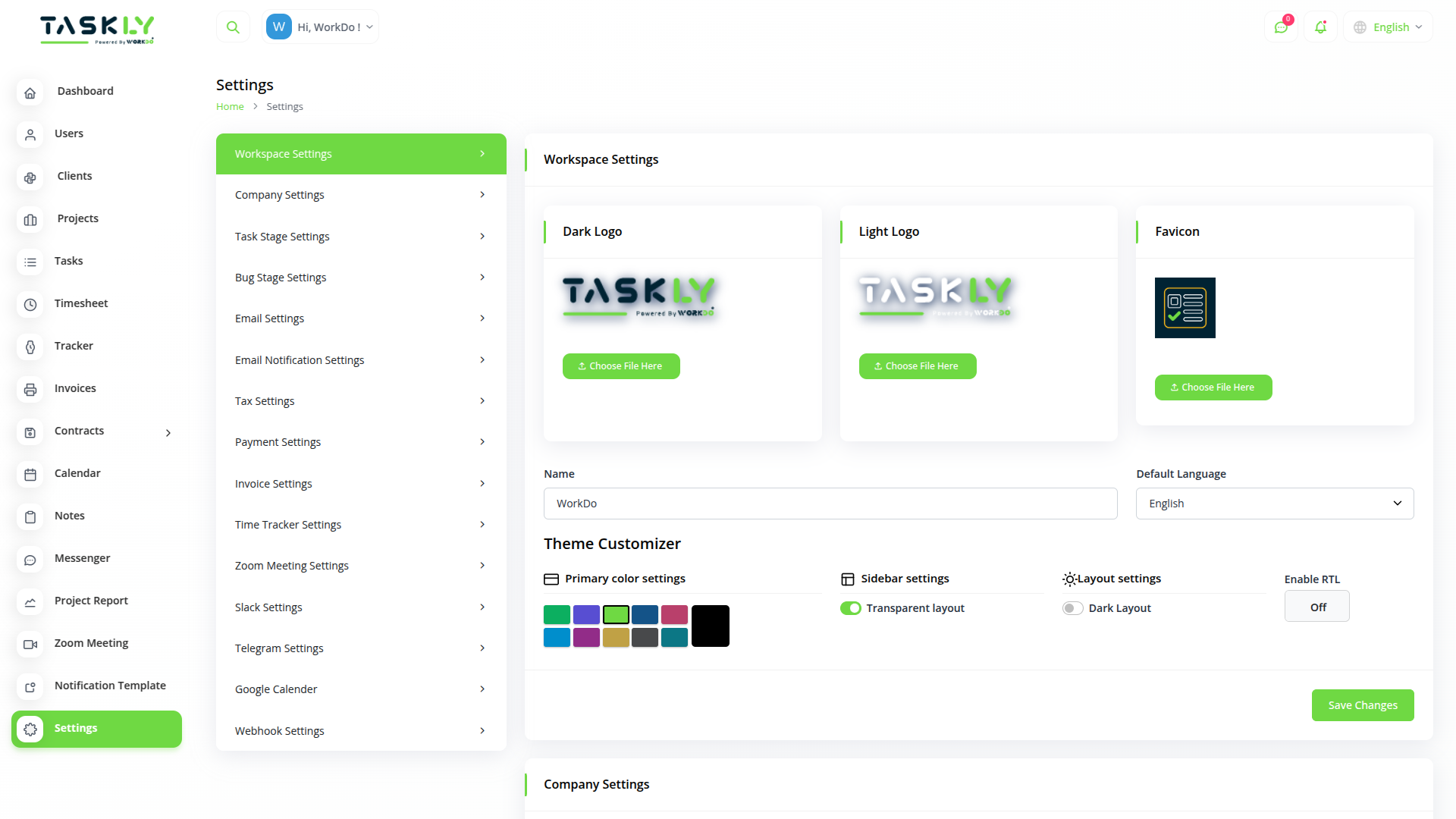Select the Webhook Settings menu item
Screen dimensions: 1456x819
360,730
